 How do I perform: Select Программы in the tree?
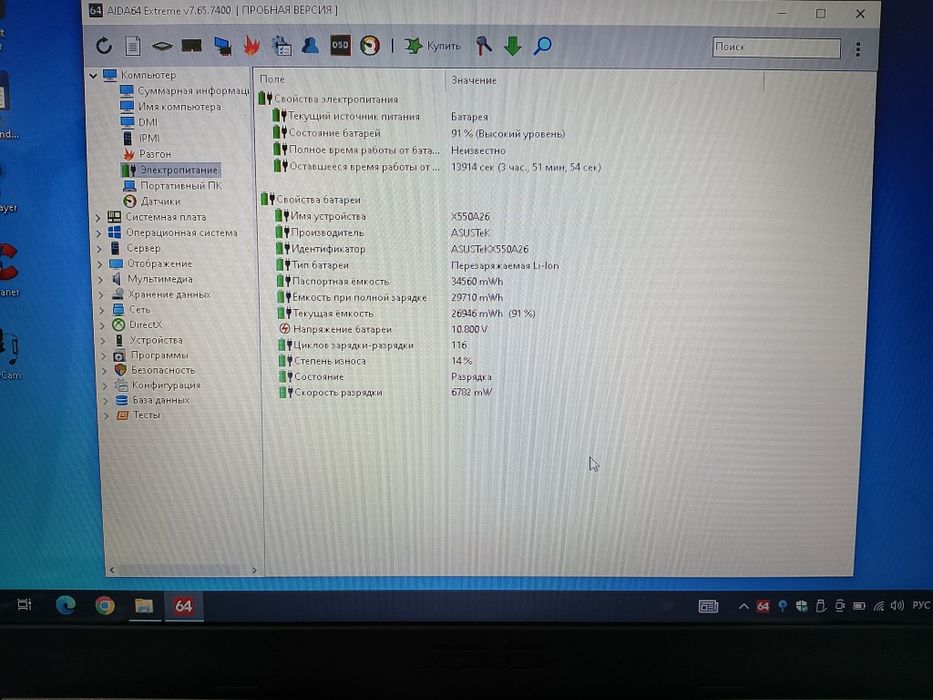click(x=151, y=355)
